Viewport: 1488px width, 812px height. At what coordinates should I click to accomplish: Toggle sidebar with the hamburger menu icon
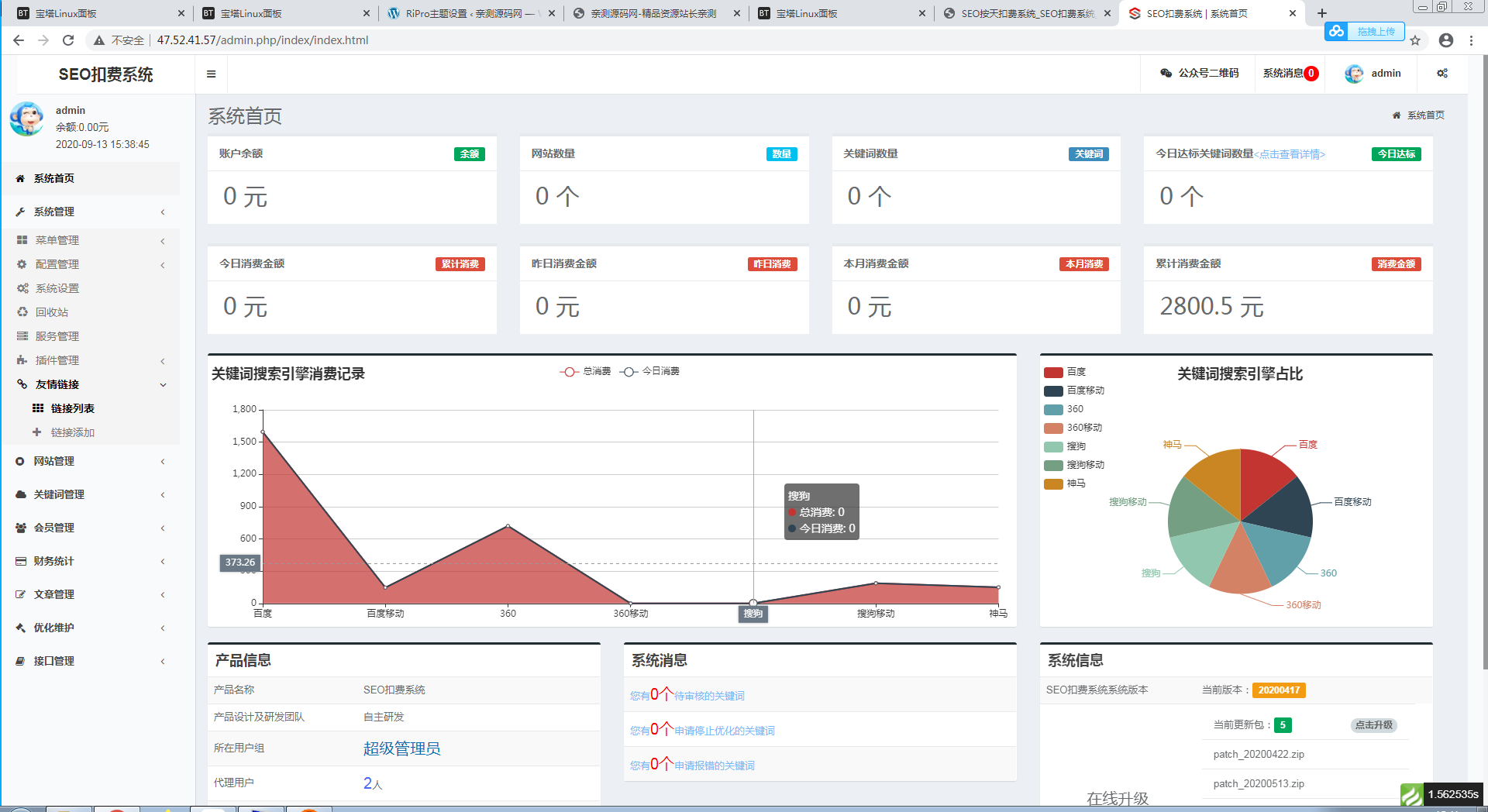[211, 74]
